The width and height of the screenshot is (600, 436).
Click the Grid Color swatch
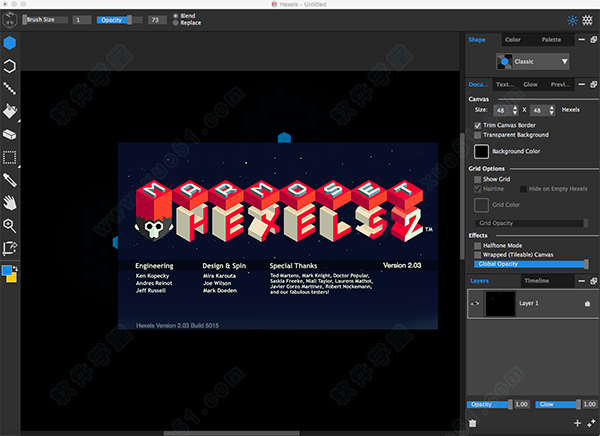coord(481,205)
